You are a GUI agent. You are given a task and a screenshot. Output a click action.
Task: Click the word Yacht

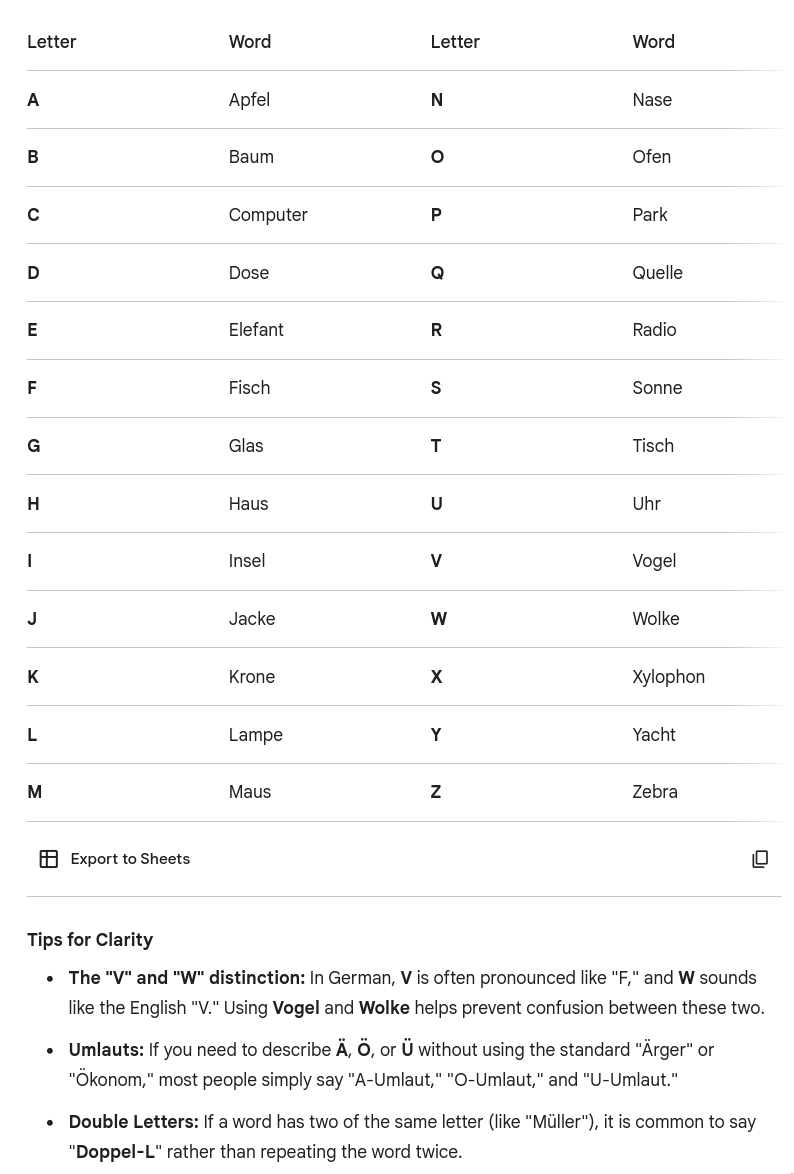[x=654, y=735]
